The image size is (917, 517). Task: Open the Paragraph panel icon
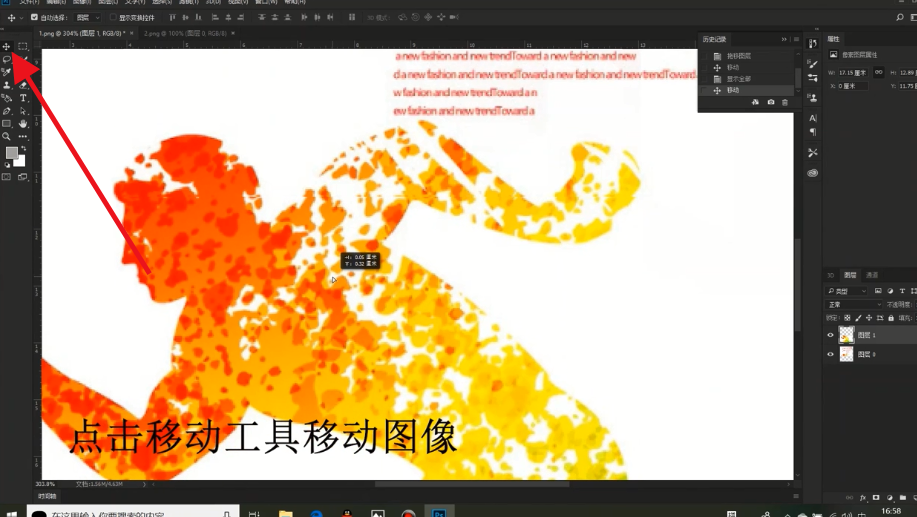(x=812, y=132)
